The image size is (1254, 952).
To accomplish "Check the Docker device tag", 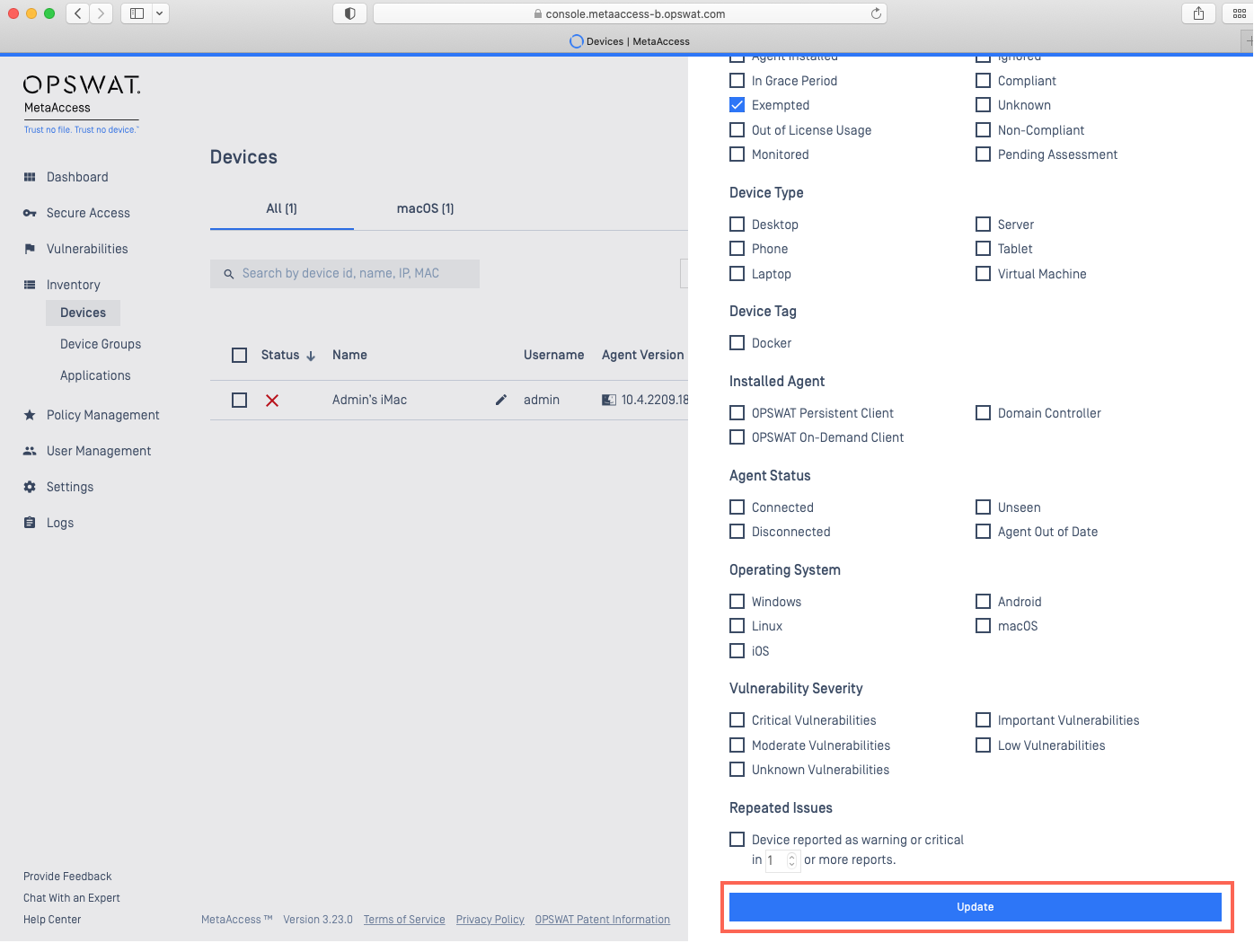I will [737, 343].
